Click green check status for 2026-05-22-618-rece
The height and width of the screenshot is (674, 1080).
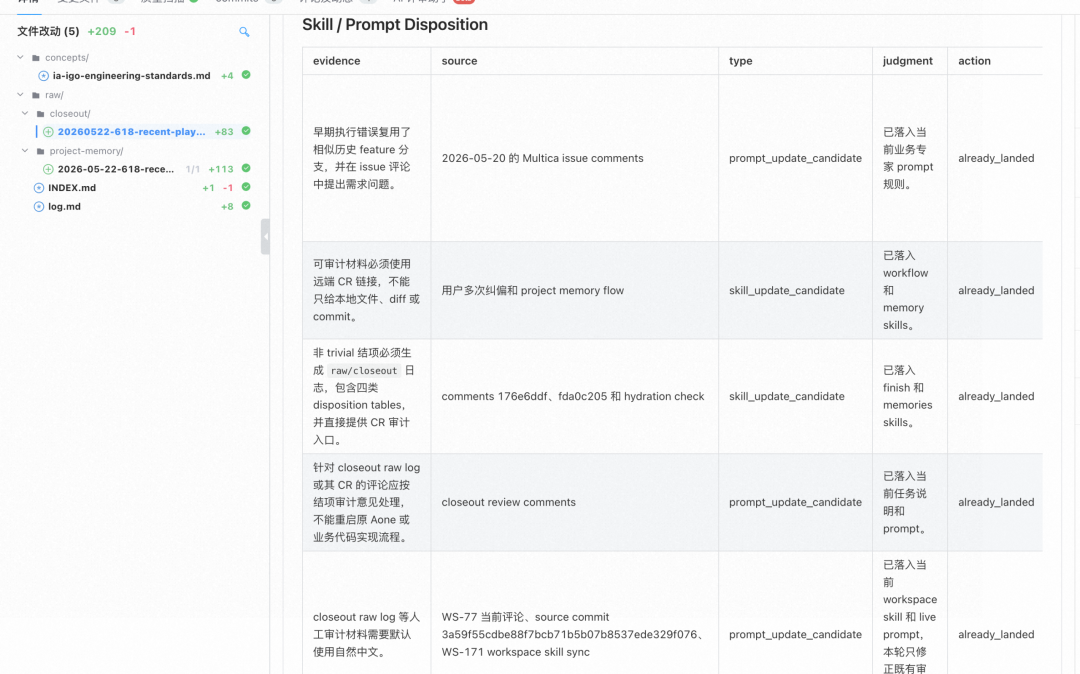pos(246,168)
